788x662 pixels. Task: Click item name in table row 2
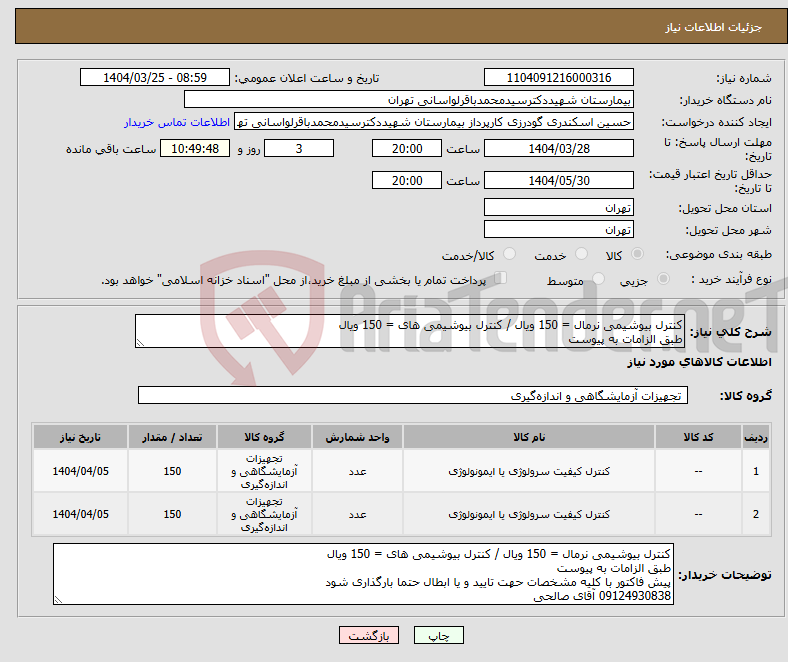529,514
